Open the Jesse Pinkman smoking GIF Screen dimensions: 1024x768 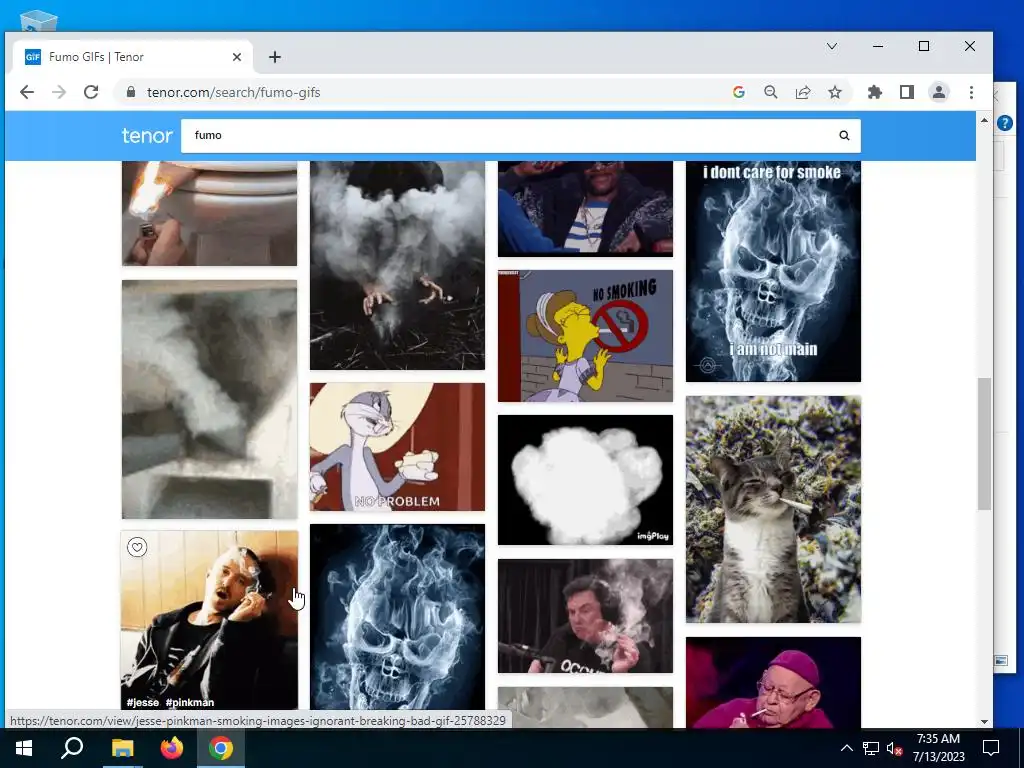pos(209,620)
